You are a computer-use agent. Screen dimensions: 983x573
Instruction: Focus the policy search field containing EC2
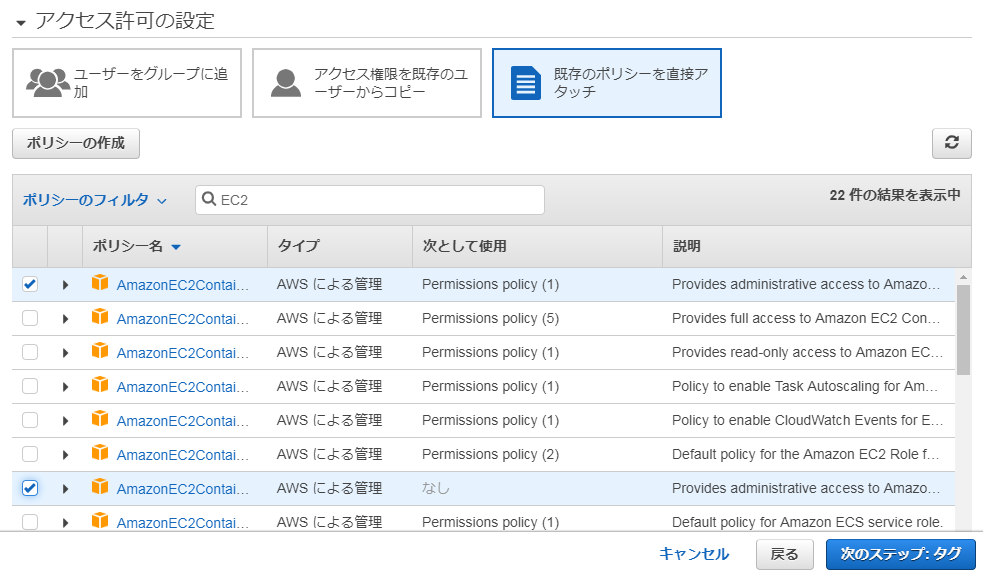pos(370,200)
